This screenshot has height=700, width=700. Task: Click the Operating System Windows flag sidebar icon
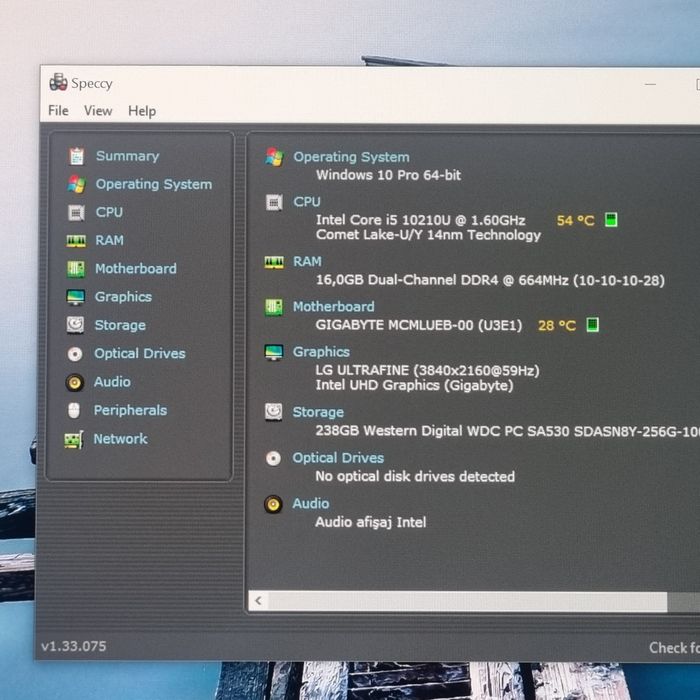click(76, 184)
